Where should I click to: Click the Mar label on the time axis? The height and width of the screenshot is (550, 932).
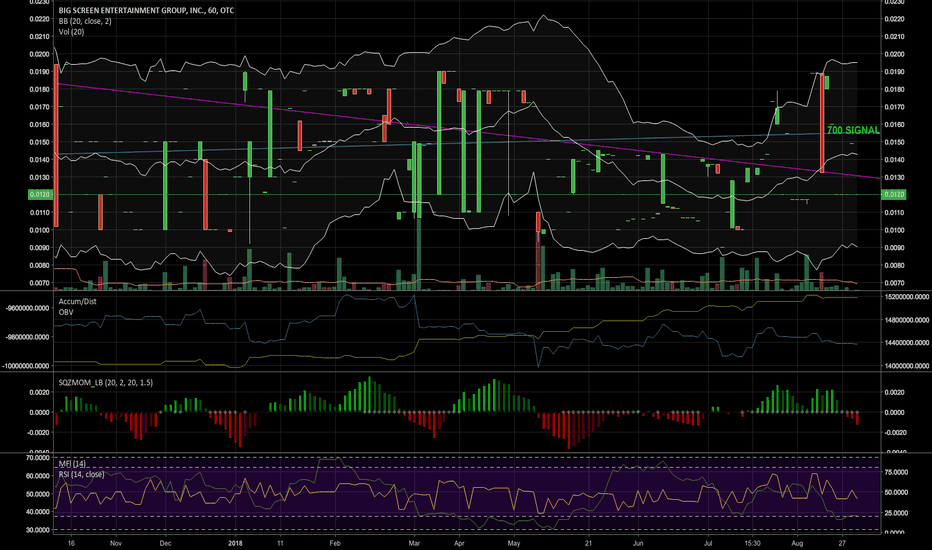point(414,543)
